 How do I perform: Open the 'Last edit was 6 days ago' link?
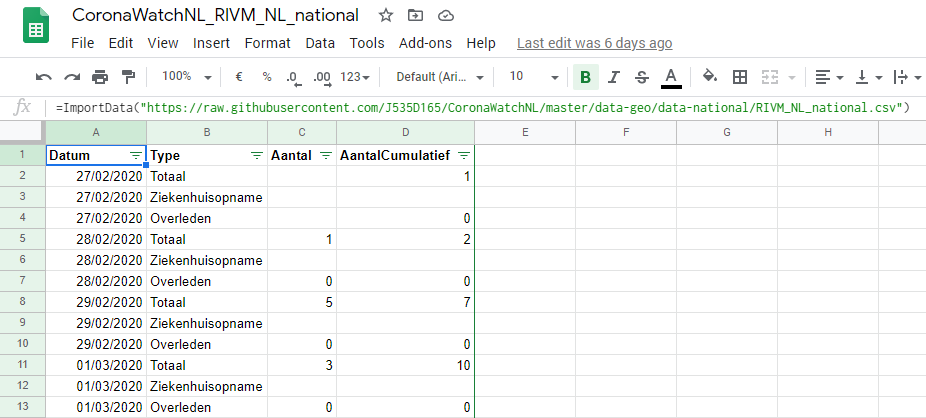coord(595,43)
